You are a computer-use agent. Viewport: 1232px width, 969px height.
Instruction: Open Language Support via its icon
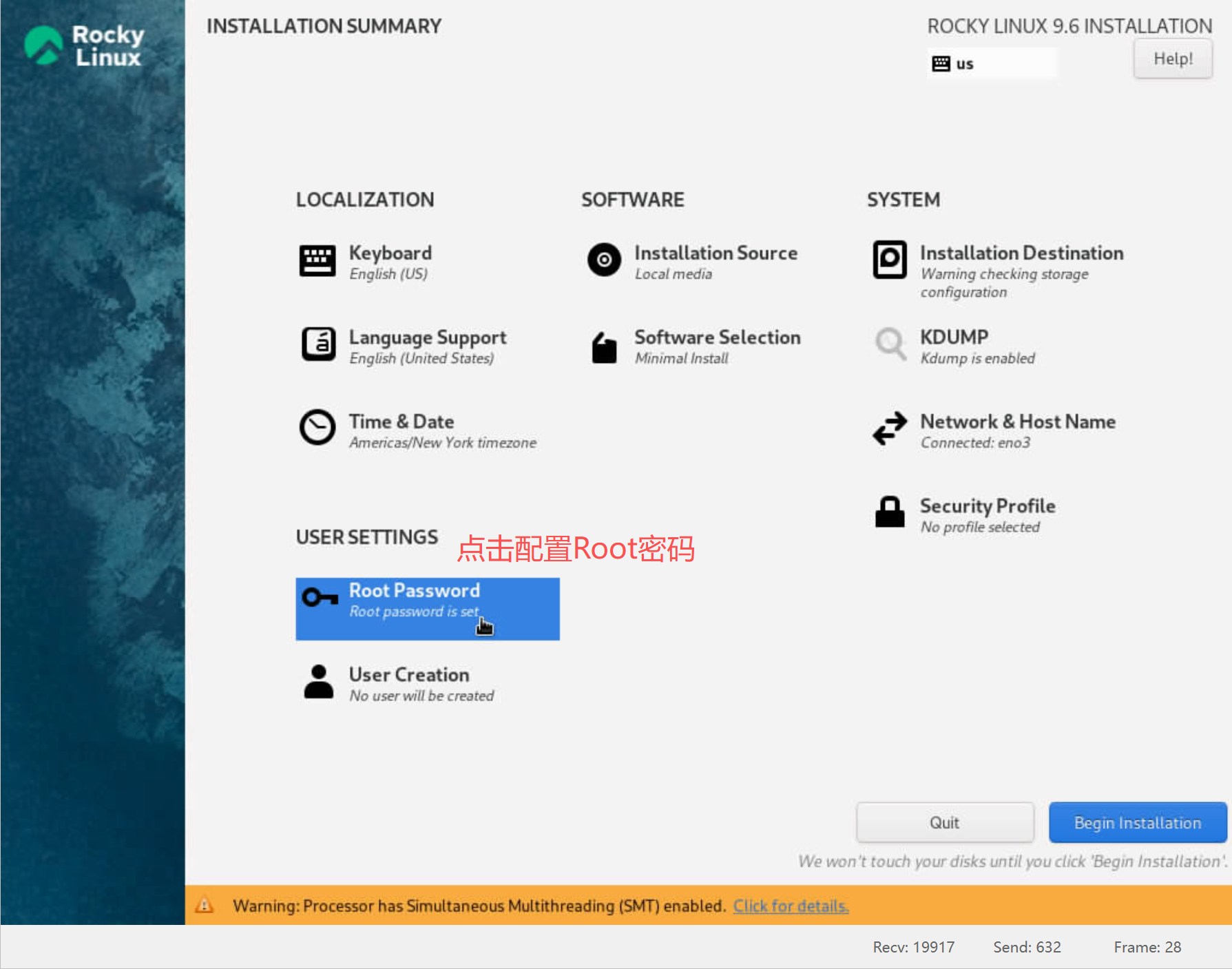click(318, 344)
